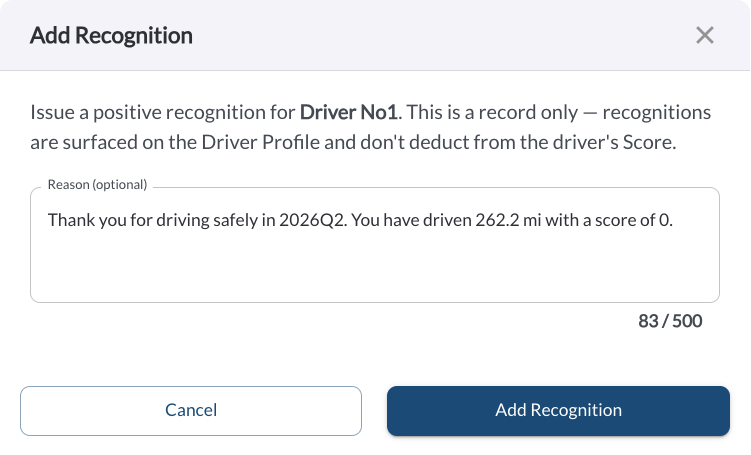Select the bold Driver No1 name
The width and height of the screenshot is (751, 455).
349,113
